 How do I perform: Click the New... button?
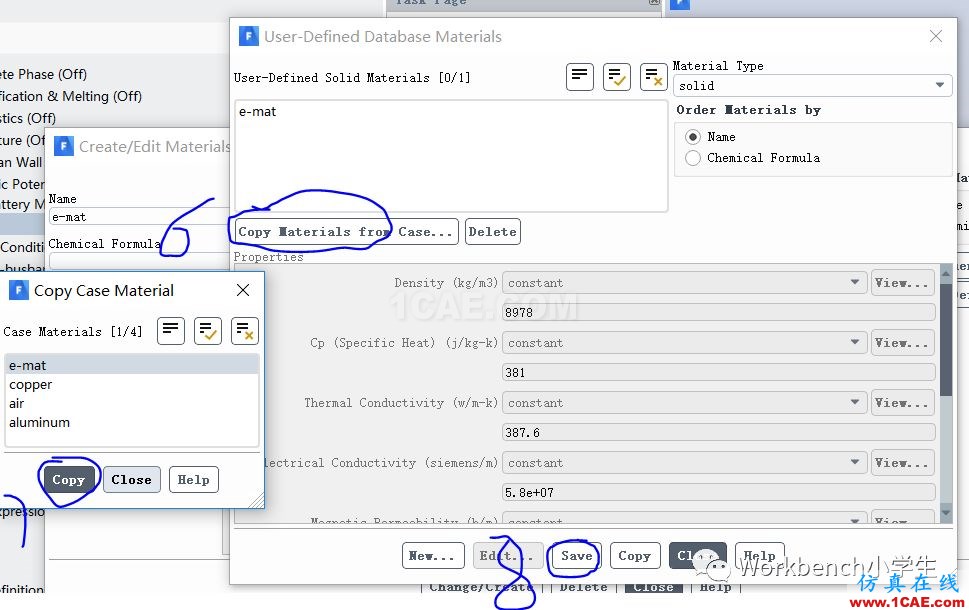click(x=431, y=556)
